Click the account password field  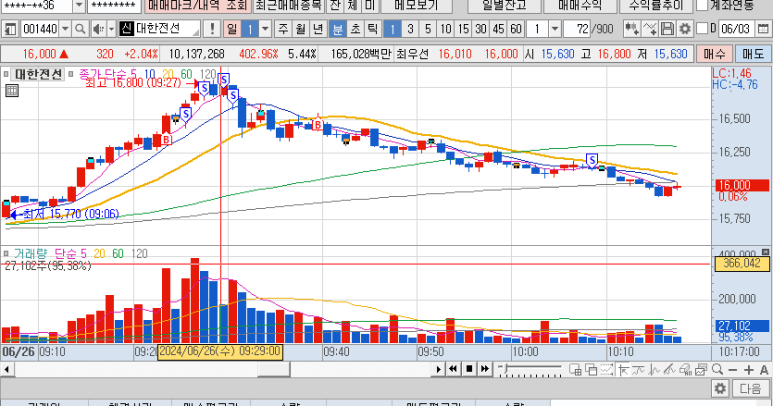tap(114, 6)
